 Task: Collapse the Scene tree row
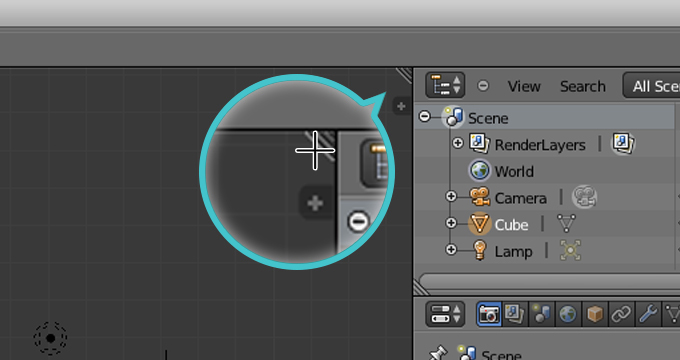[x=425, y=116]
